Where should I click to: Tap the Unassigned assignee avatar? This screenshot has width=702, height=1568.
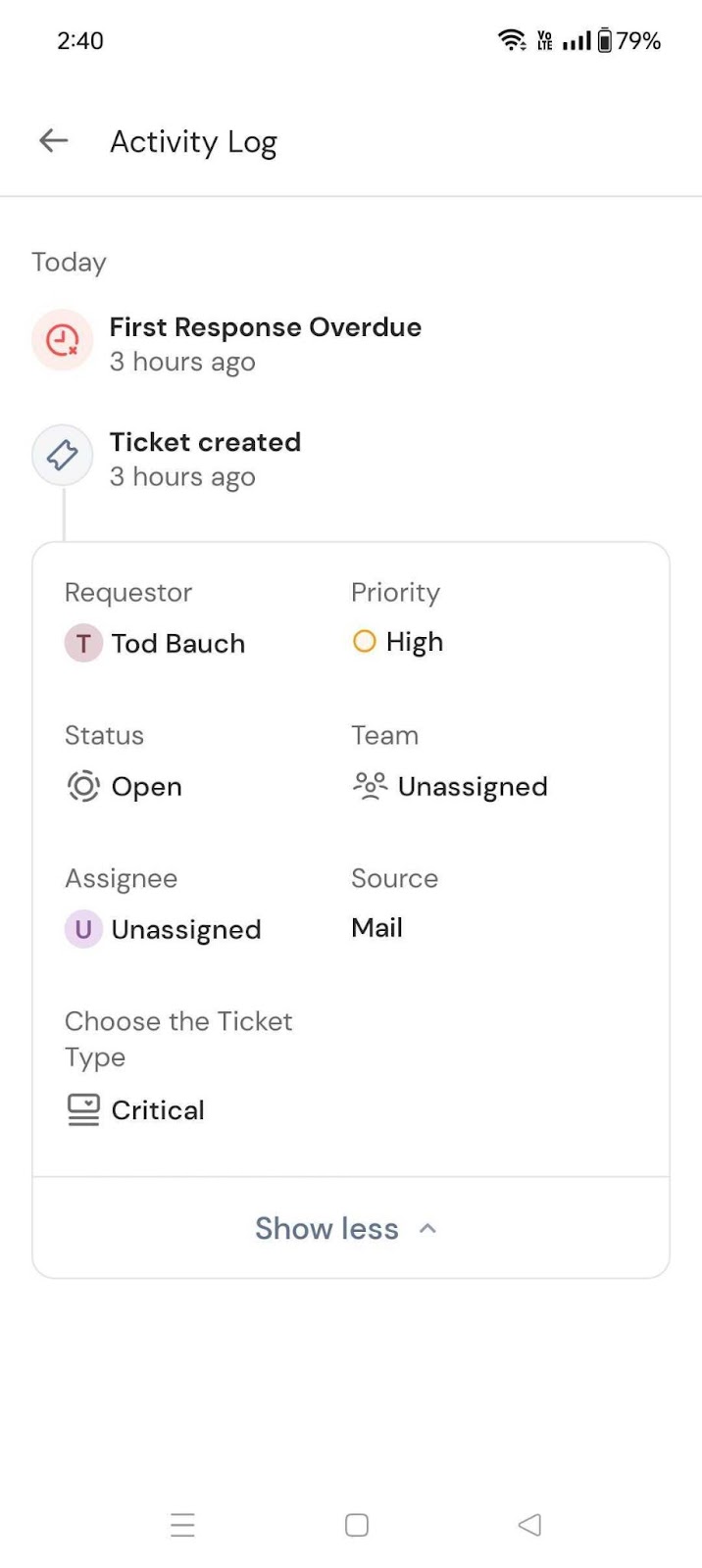coord(83,929)
